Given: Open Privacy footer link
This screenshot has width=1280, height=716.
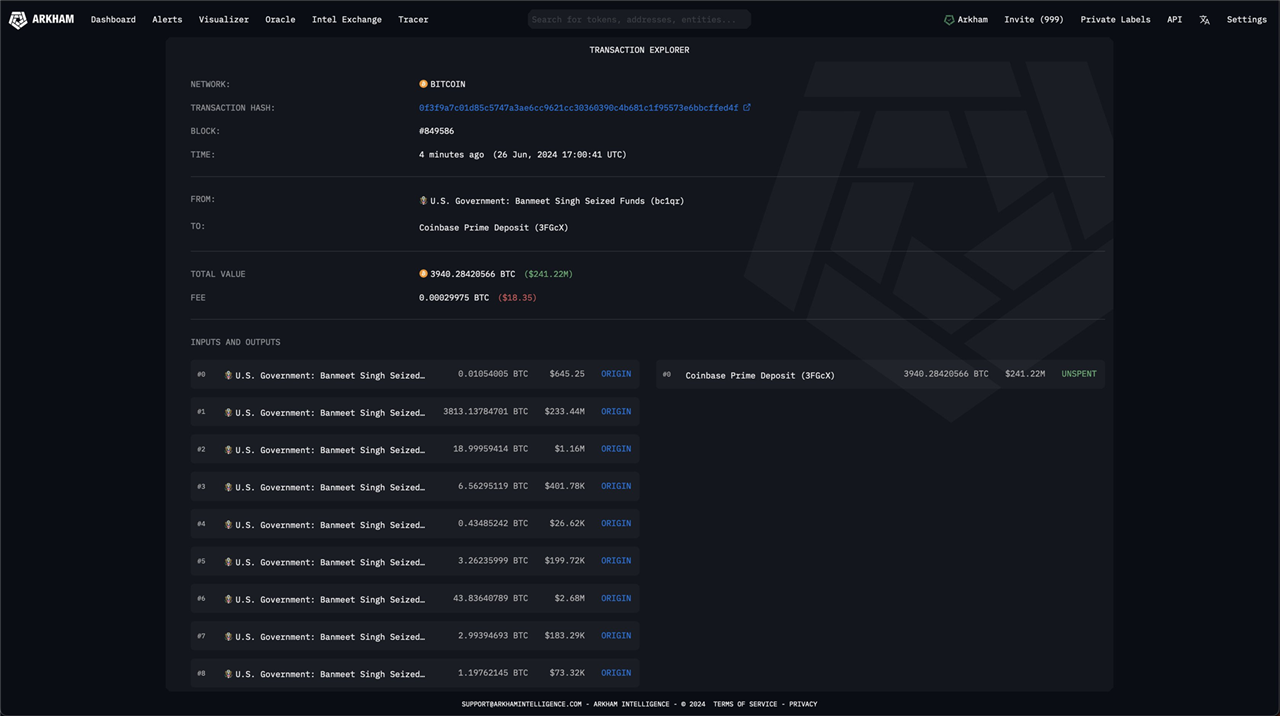Looking at the screenshot, I should pyautogui.click(x=803, y=704).
